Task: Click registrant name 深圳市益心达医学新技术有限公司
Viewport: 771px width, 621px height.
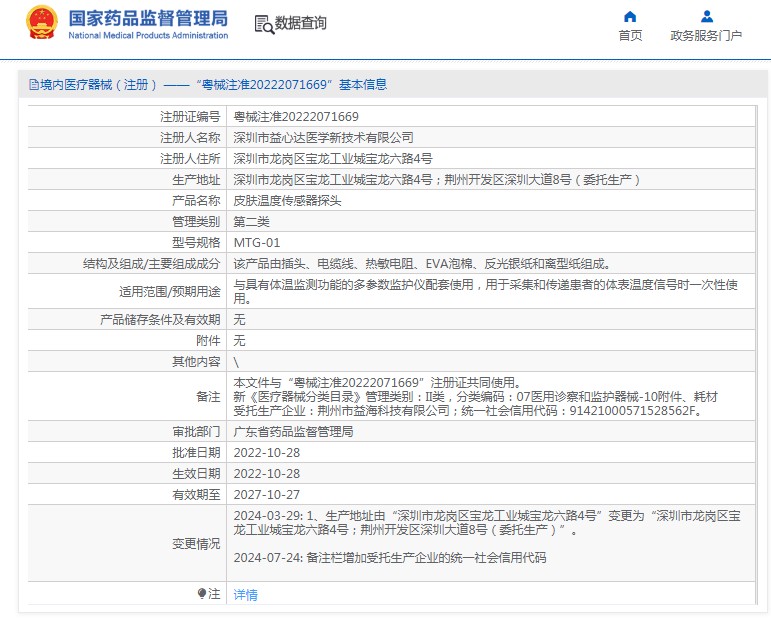Action: (323, 138)
